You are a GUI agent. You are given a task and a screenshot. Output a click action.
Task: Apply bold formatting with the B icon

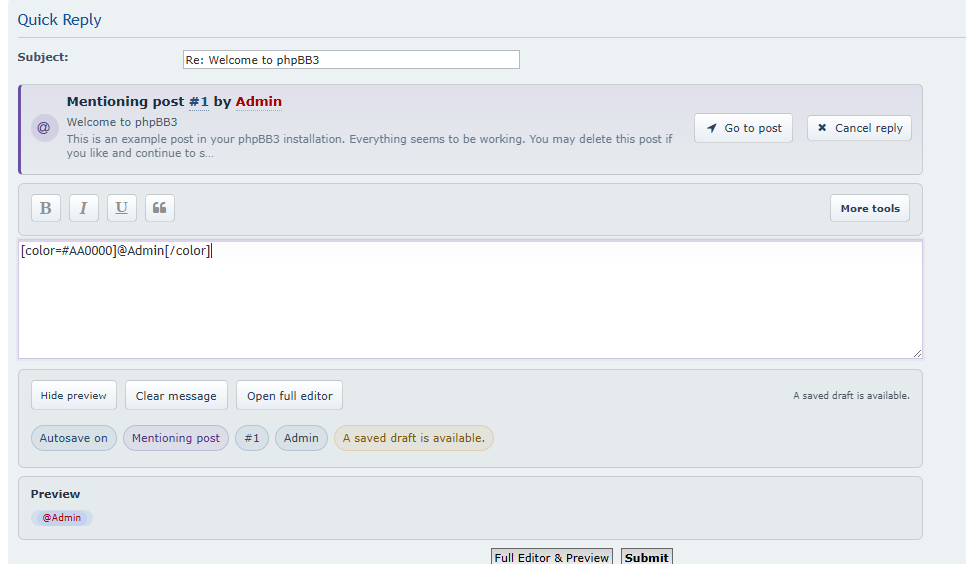(45, 208)
